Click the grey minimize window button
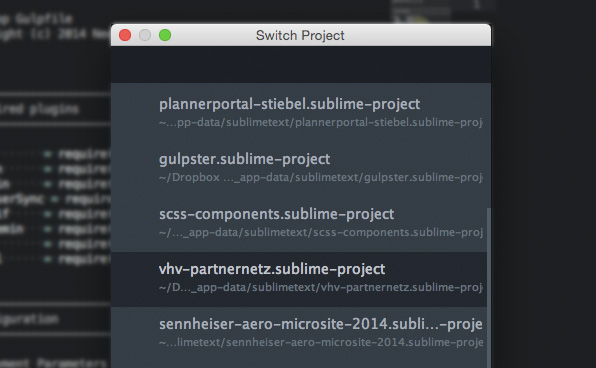 click(145, 35)
